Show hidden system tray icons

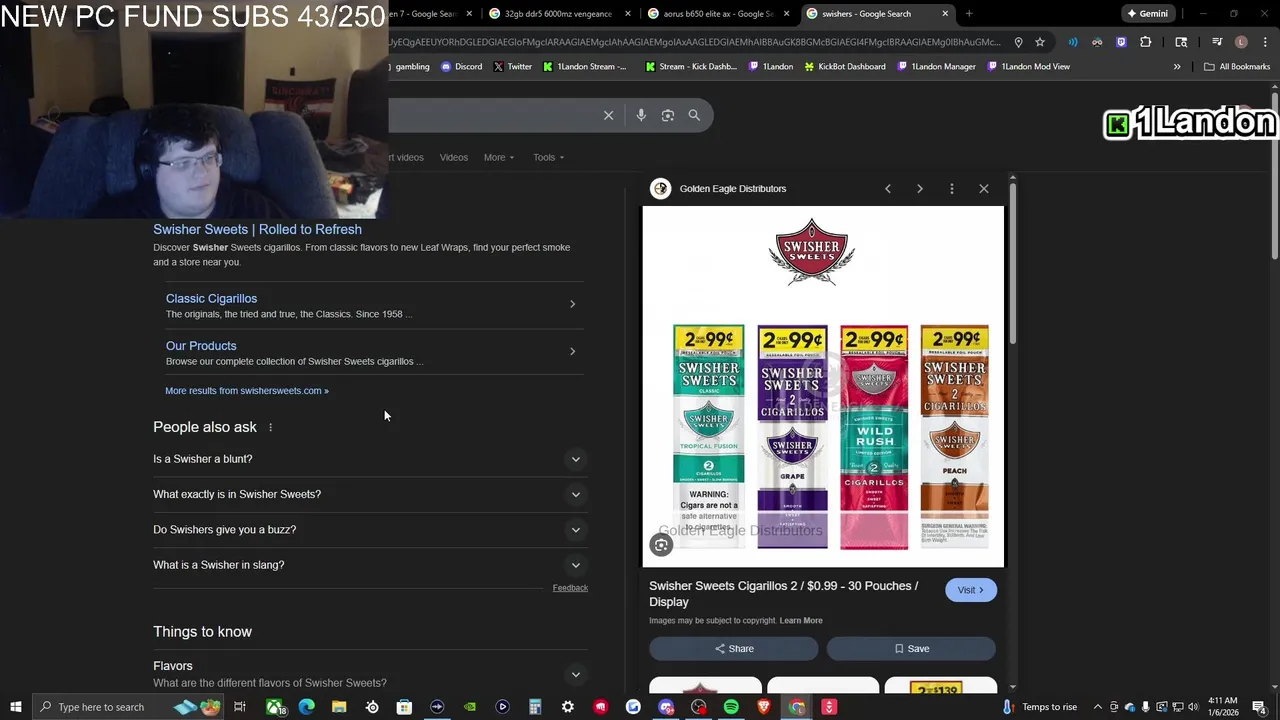1098,707
